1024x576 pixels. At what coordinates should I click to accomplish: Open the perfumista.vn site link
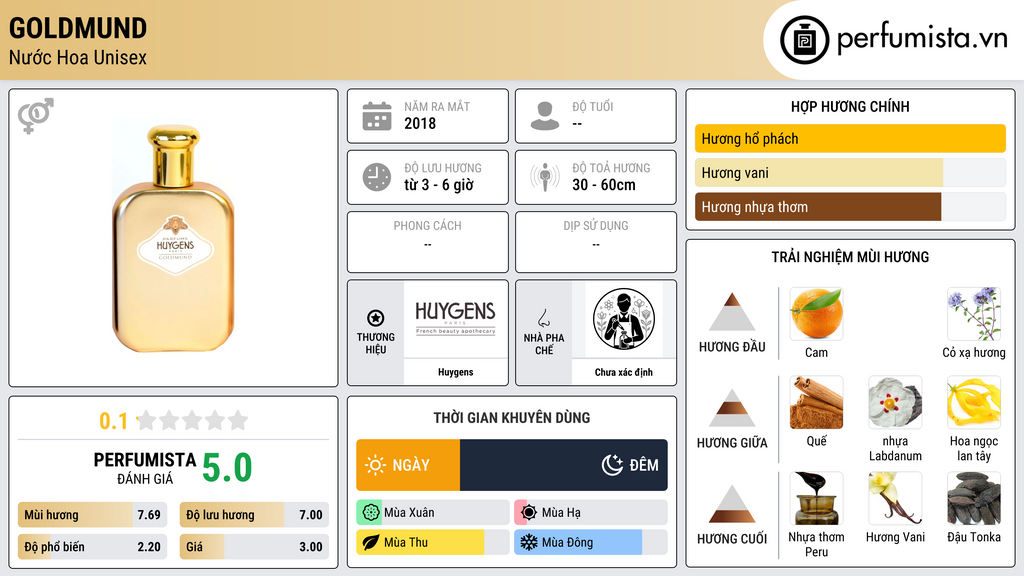[x=922, y=38]
